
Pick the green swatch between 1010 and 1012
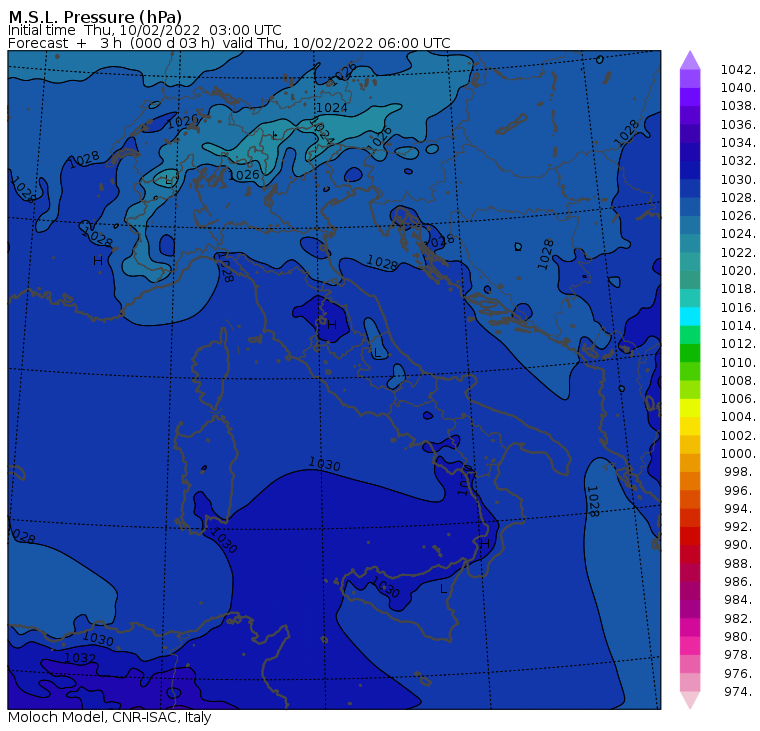point(690,353)
